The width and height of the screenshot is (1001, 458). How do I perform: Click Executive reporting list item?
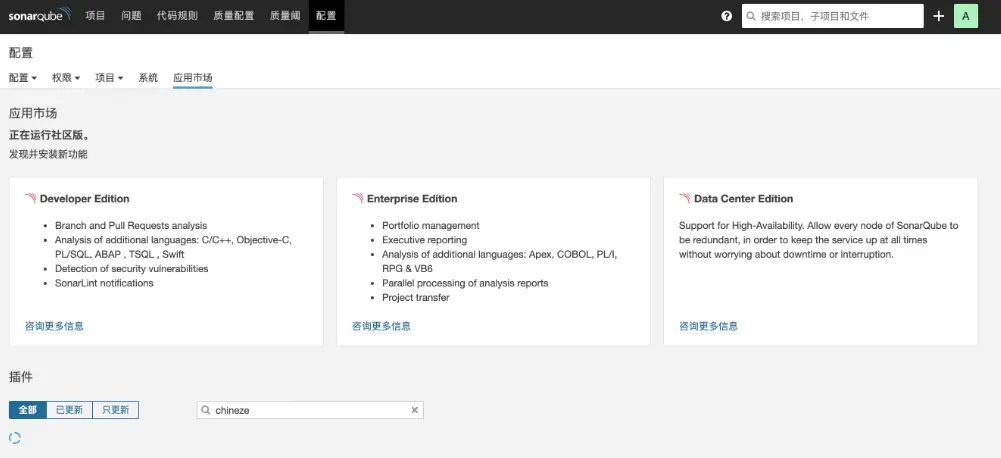point(425,240)
